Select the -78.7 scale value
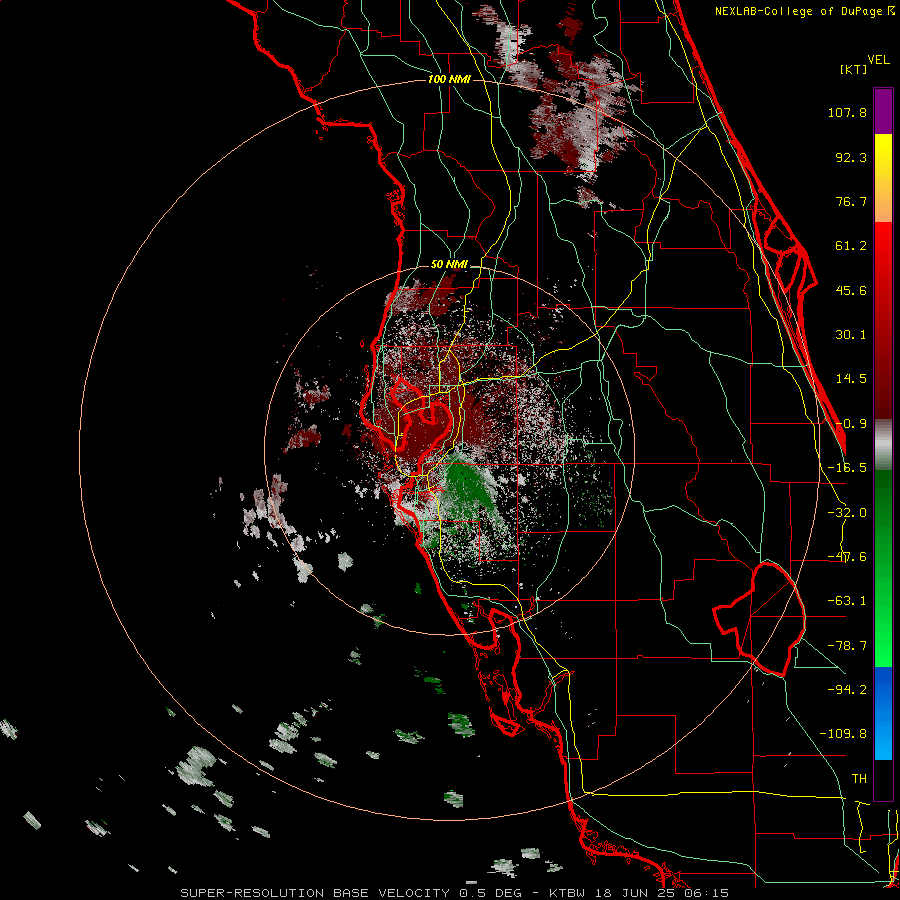Viewport: 900px width, 900px height. 847,646
